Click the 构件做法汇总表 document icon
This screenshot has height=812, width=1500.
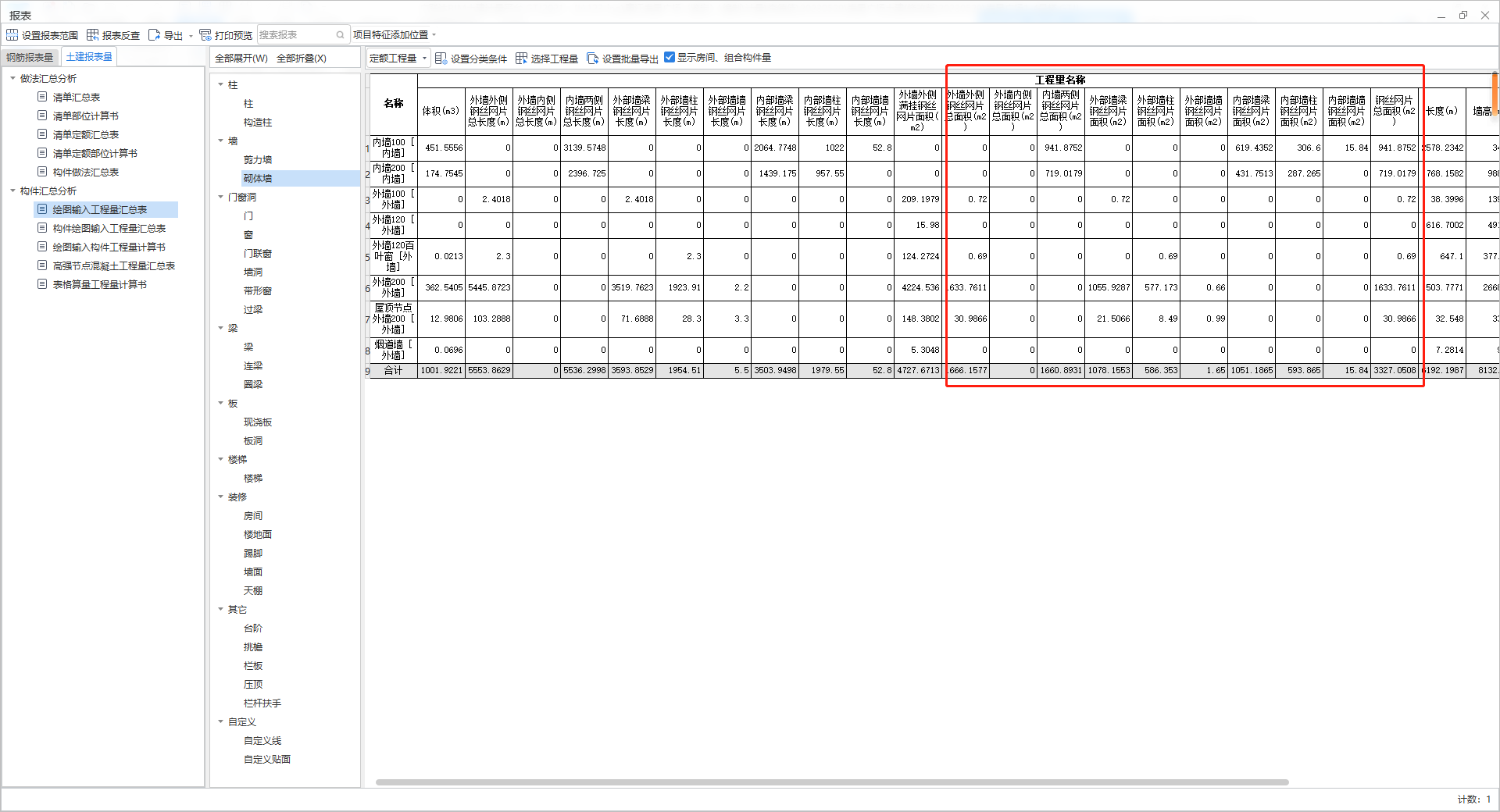point(42,172)
